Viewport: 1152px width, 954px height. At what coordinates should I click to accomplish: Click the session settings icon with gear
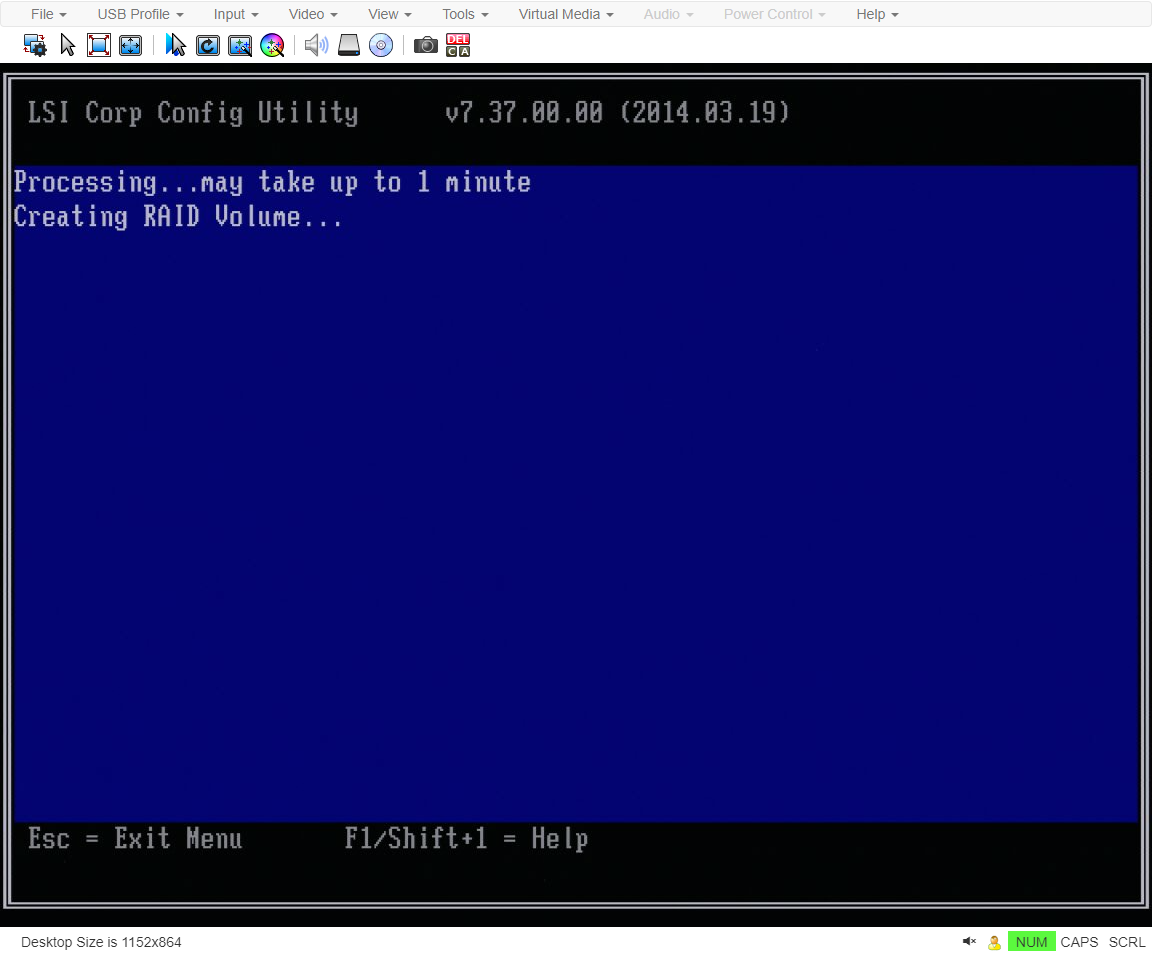[35, 46]
